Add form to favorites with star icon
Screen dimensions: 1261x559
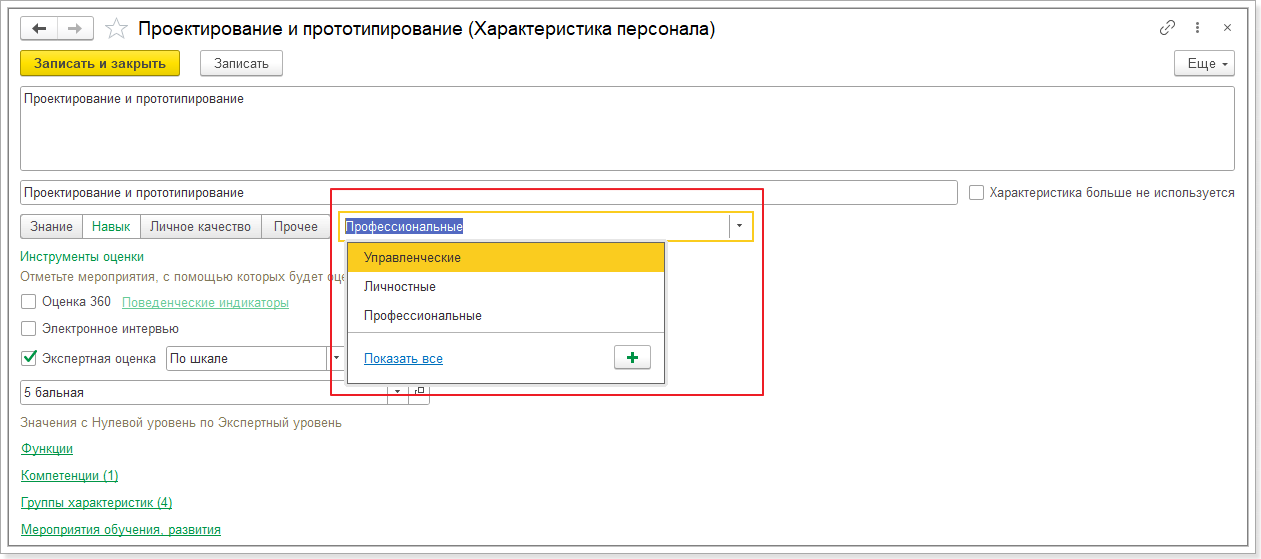pos(116,29)
